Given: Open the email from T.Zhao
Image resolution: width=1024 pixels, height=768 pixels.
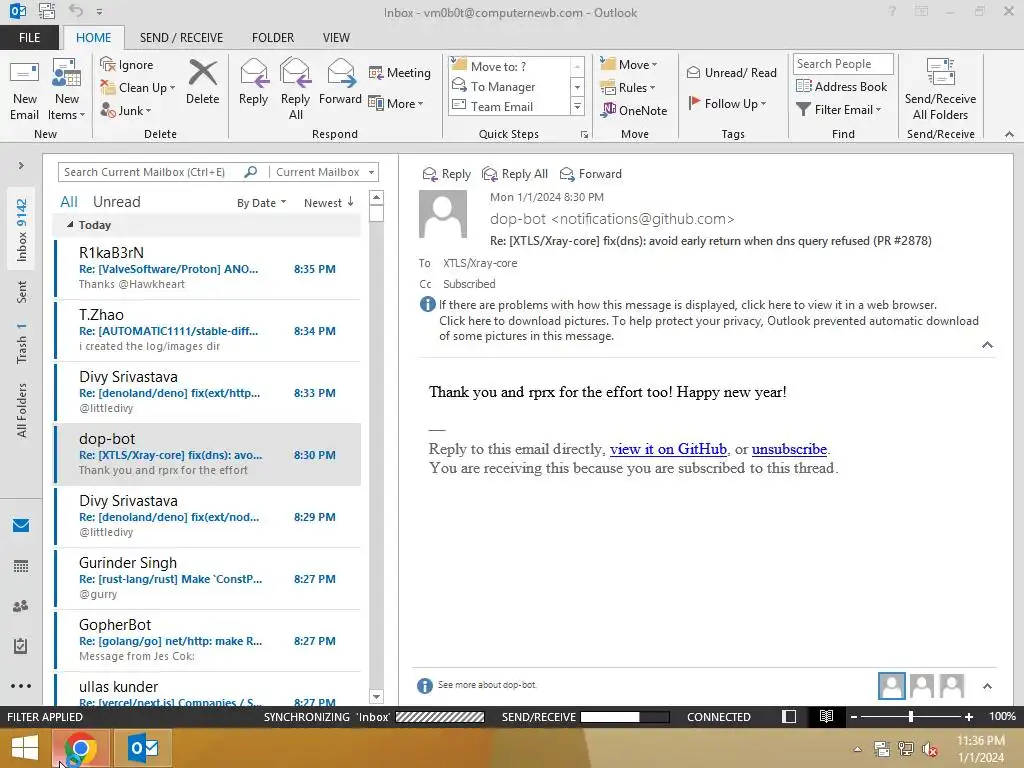Looking at the screenshot, I should [208, 330].
